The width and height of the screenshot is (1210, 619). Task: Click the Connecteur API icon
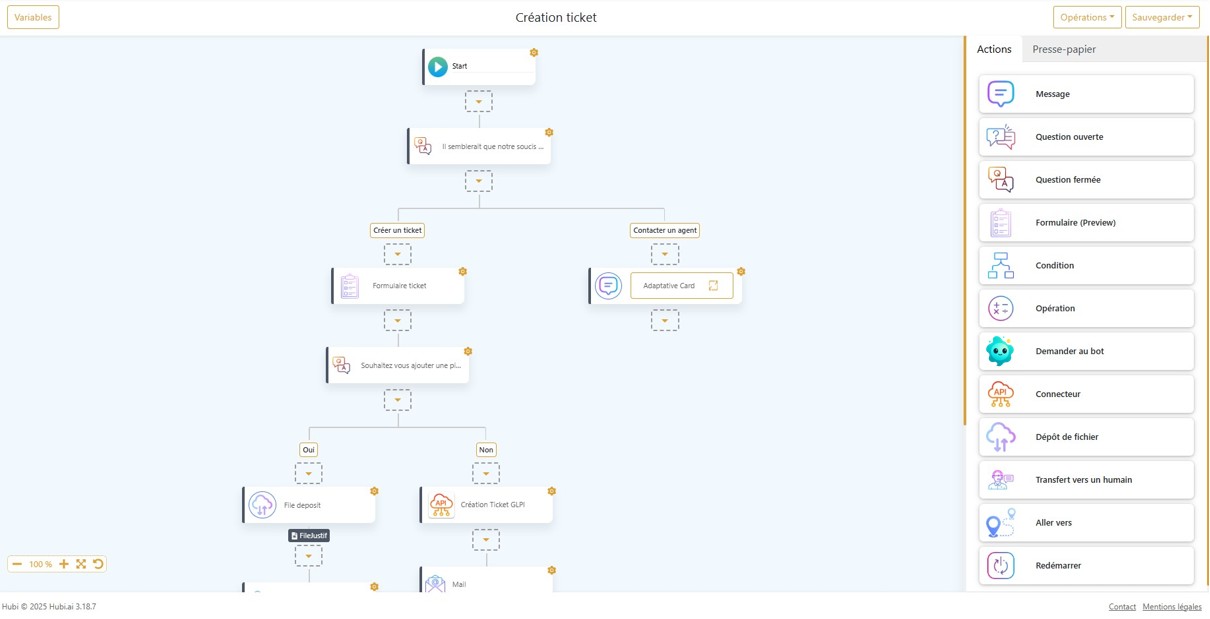(1001, 393)
